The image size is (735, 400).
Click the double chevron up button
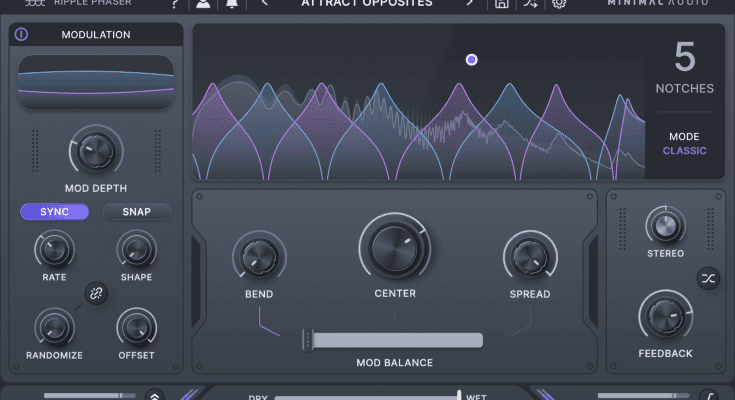pos(155,395)
